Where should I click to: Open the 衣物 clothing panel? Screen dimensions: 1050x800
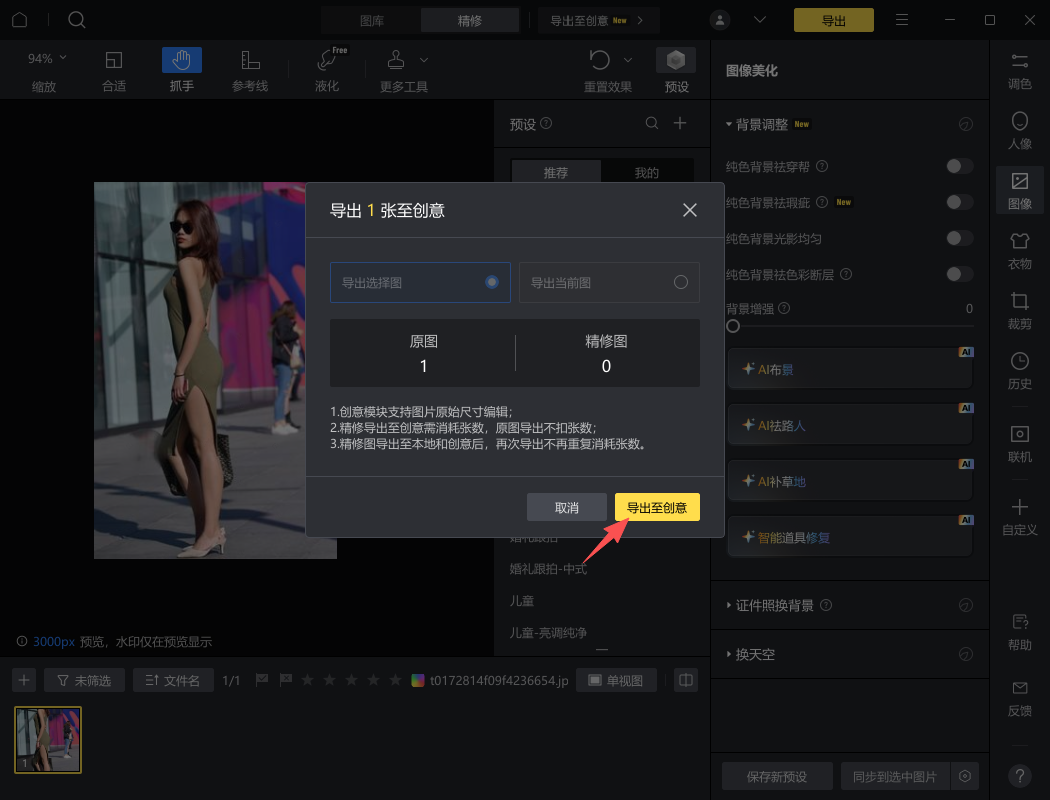coord(1019,250)
